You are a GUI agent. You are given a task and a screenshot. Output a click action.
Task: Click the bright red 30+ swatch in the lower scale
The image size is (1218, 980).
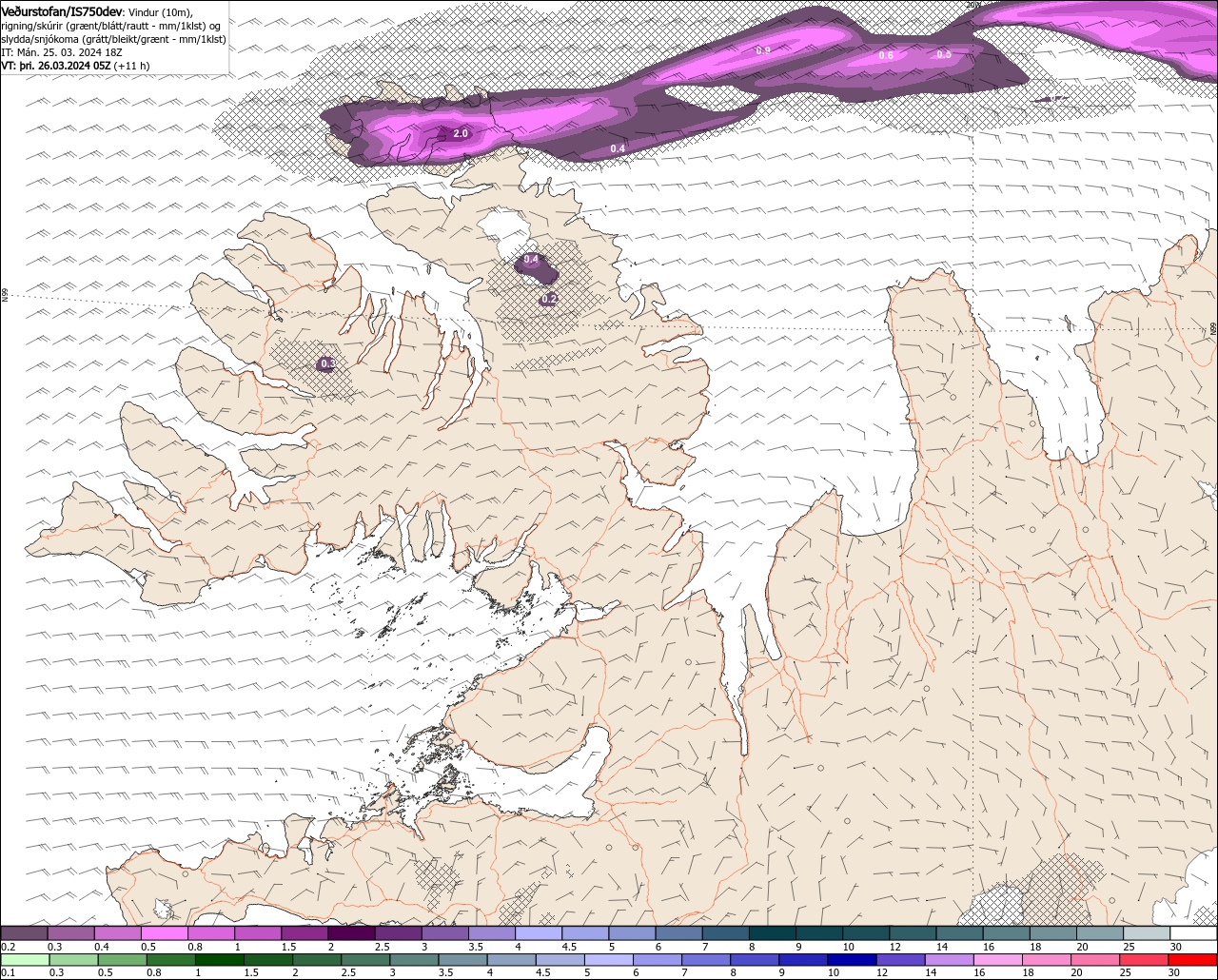pos(1194,960)
